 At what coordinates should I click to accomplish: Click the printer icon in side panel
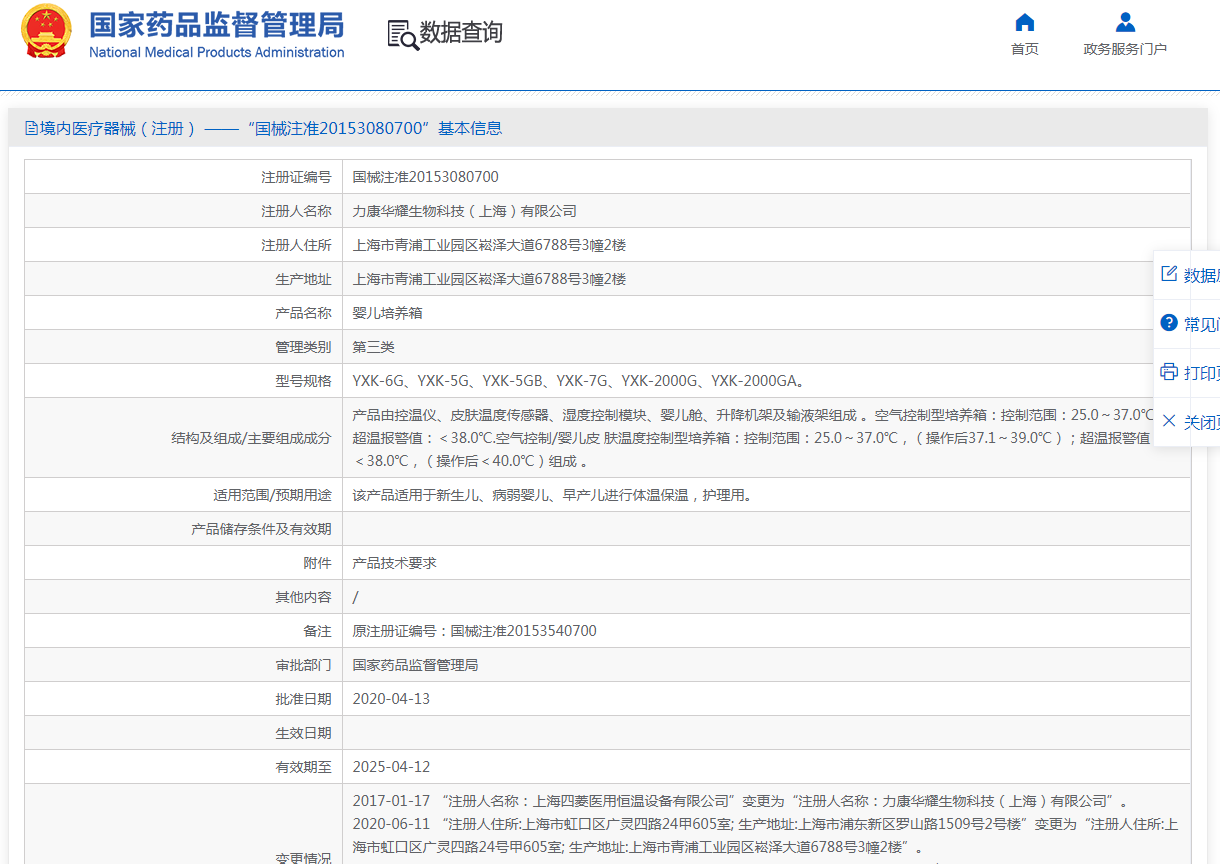[x=1168, y=372]
